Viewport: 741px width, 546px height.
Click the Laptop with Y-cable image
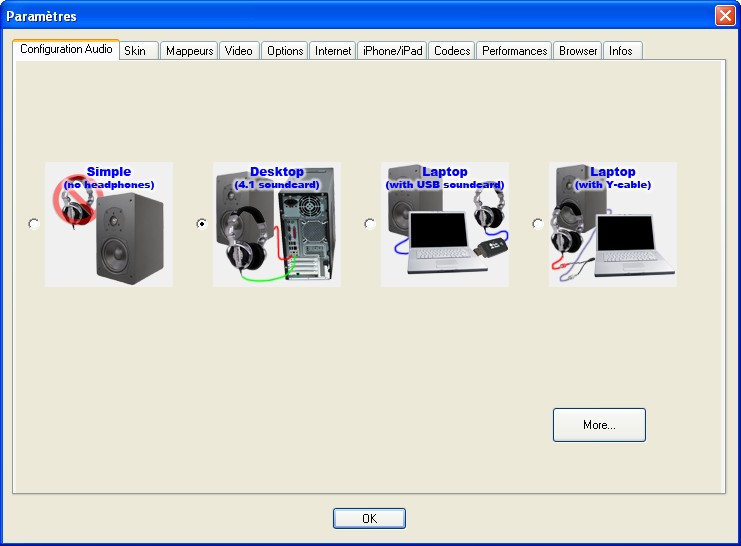pyautogui.click(x=612, y=224)
